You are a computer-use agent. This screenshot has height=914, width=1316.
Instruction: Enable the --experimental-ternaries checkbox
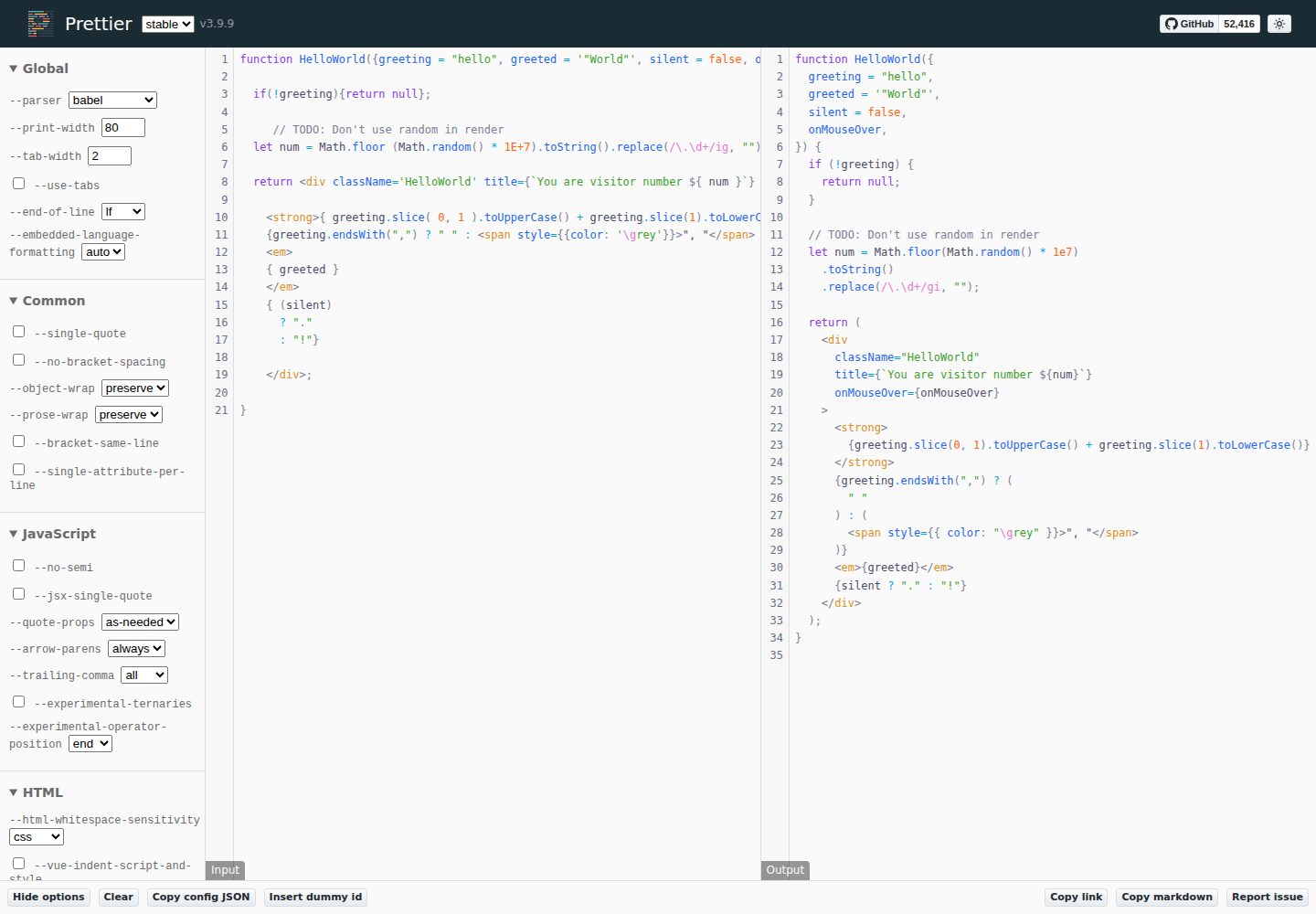[x=18, y=702]
